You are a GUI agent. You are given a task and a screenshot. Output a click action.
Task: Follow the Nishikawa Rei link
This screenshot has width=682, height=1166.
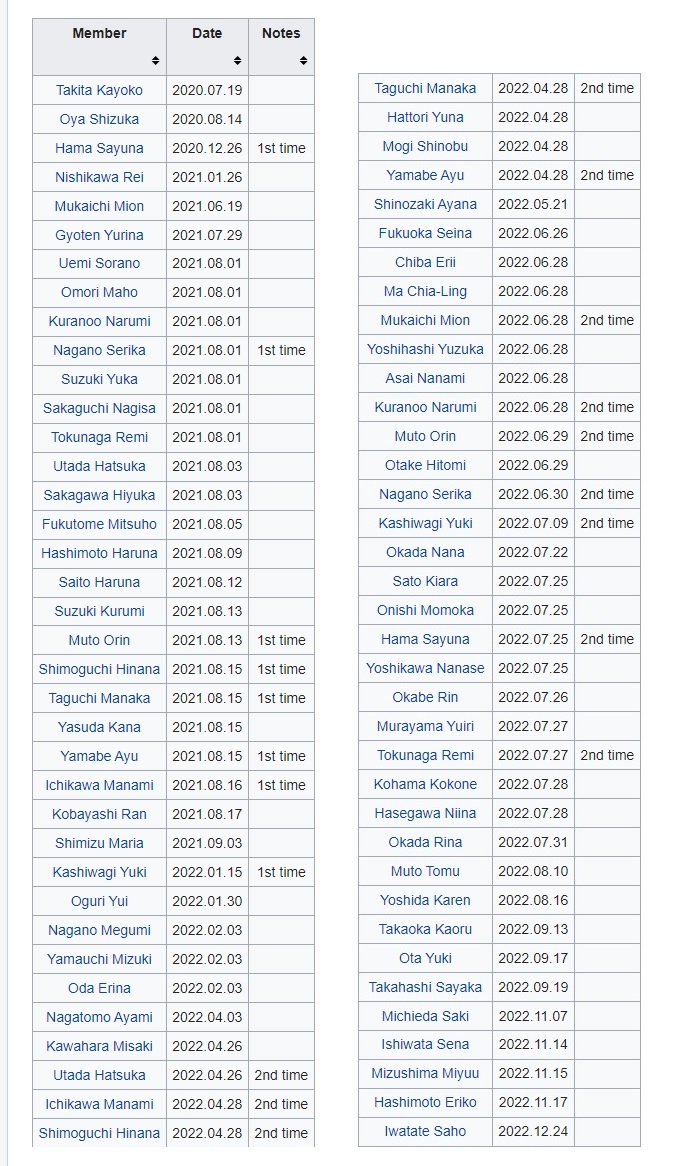(99, 177)
